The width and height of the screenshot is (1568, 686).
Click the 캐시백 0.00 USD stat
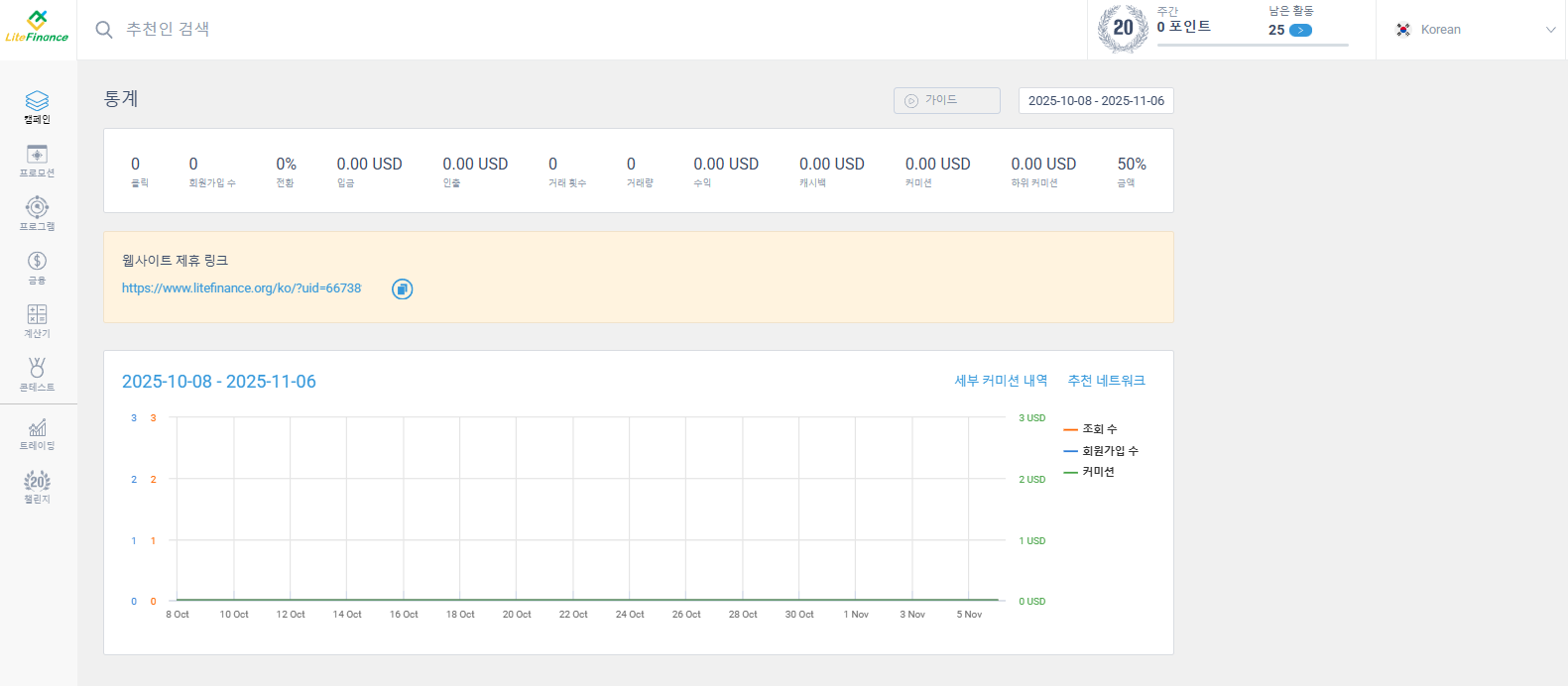tap(832, 171)
